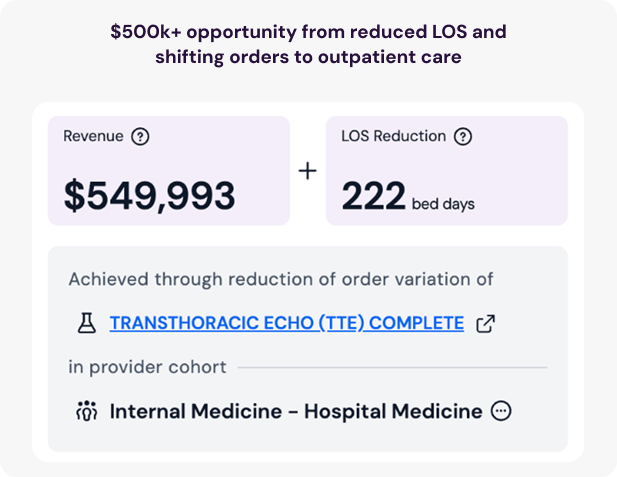Click the 'in provider cohort' text

point(148,367)
